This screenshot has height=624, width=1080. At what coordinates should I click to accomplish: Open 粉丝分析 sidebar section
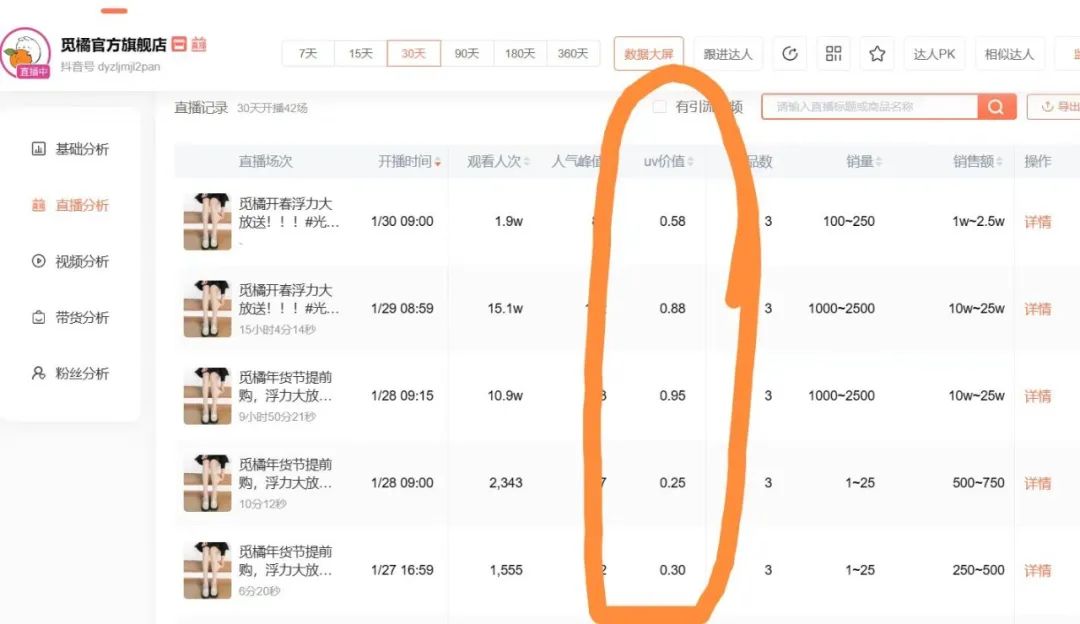point(70,373)
